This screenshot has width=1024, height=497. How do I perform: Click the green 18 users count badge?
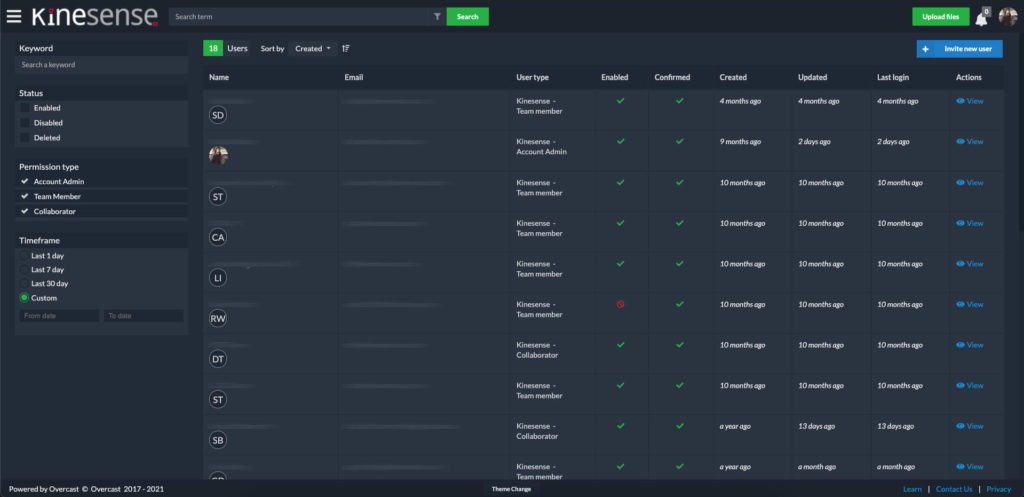click(213, 48)
